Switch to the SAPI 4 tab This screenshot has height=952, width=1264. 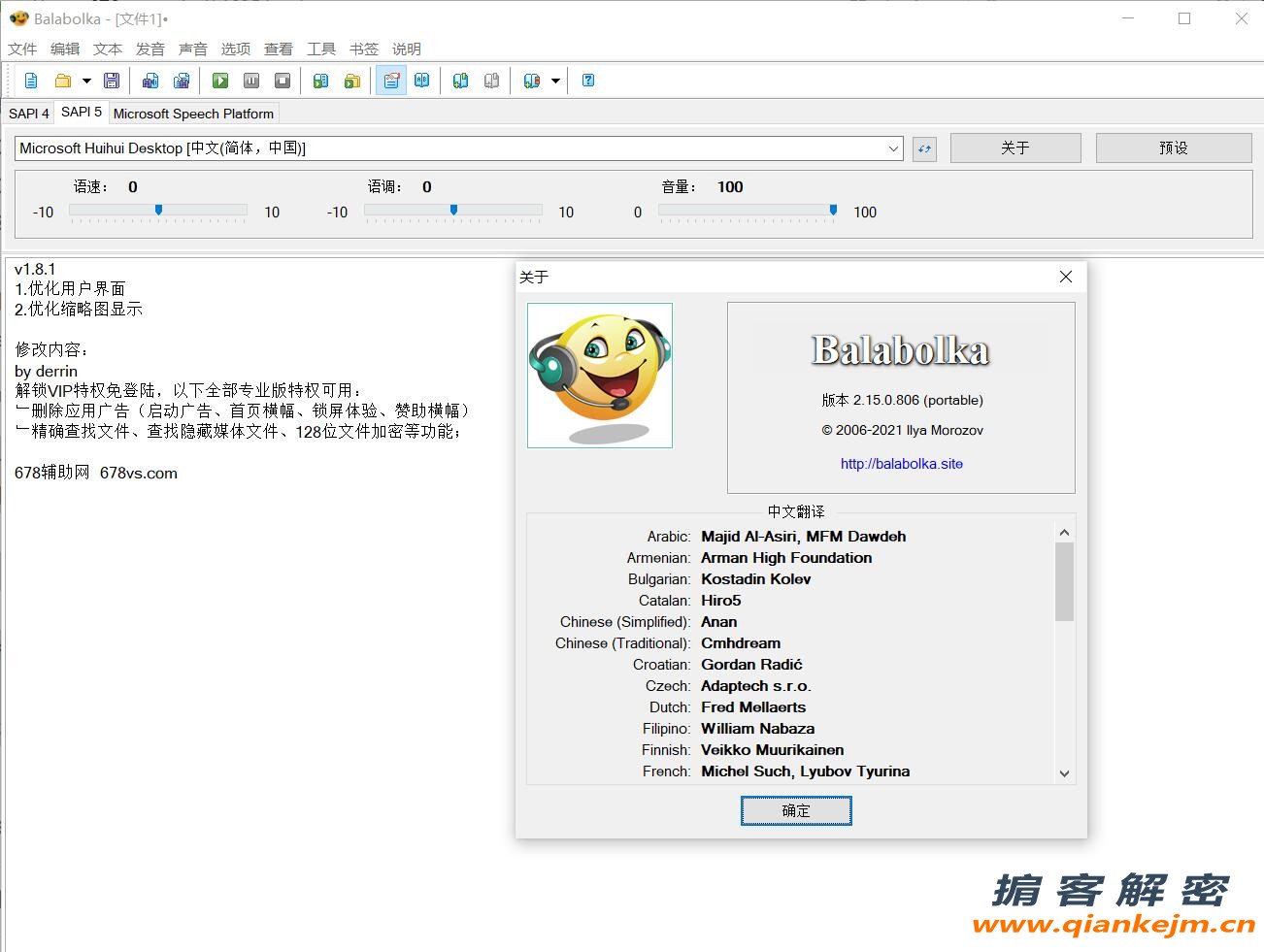click(x=29, y=114)
